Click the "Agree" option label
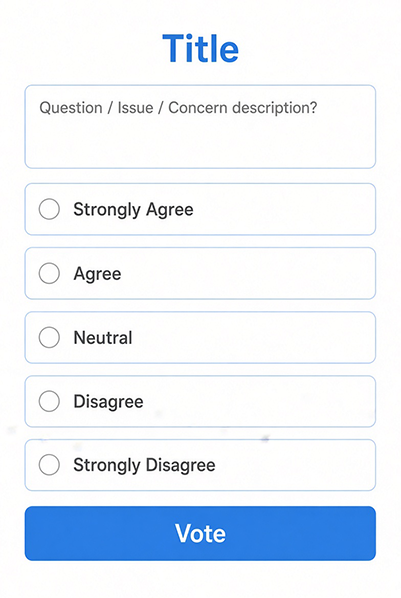Image resolution: width=401 pixels, height=598 pixels. click(97, 274)
